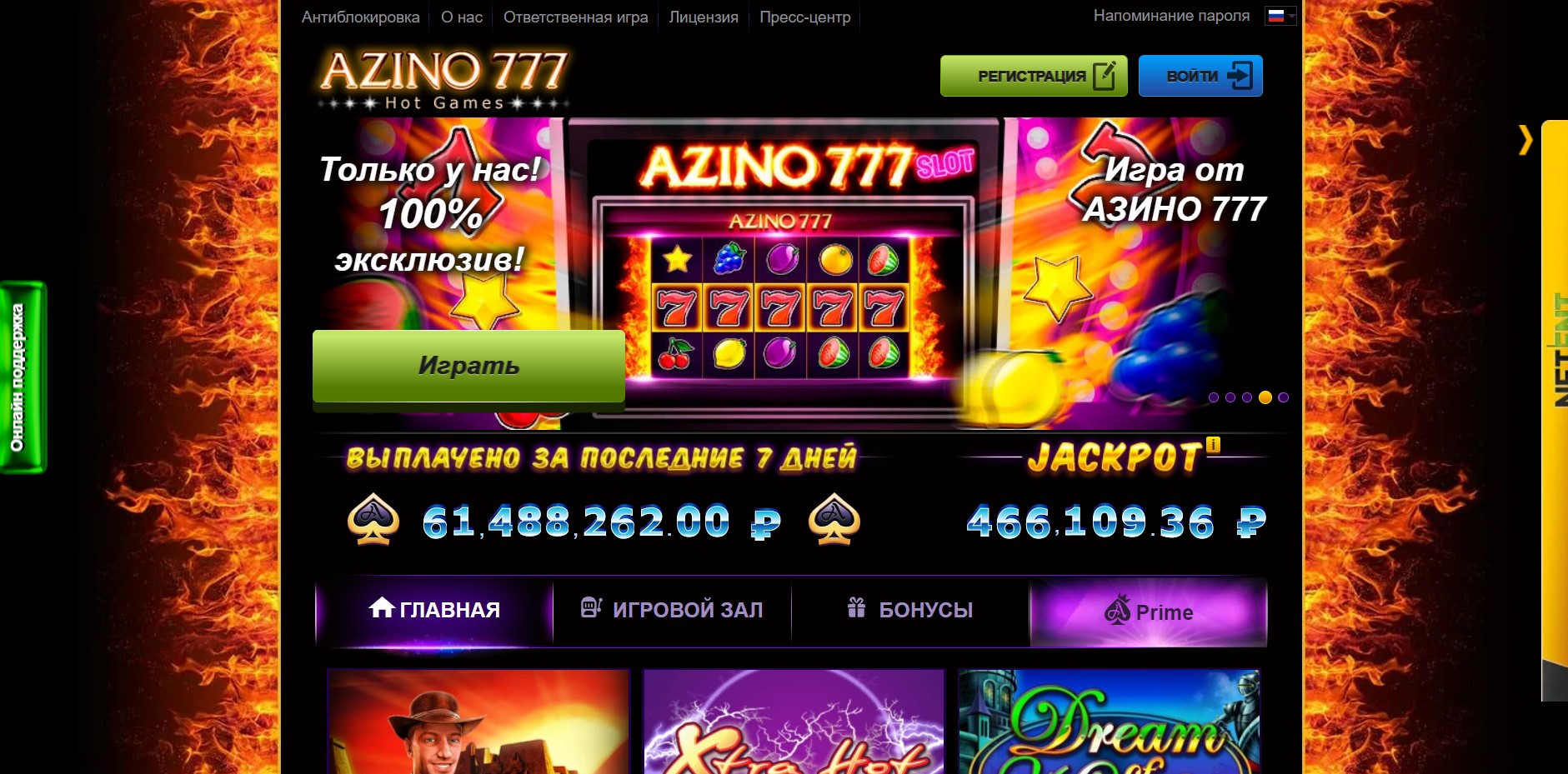The width and height of the screenshot is (1568, 774).
Task: Select the last banner slide dot
Action: click(x=1284, y=397)
